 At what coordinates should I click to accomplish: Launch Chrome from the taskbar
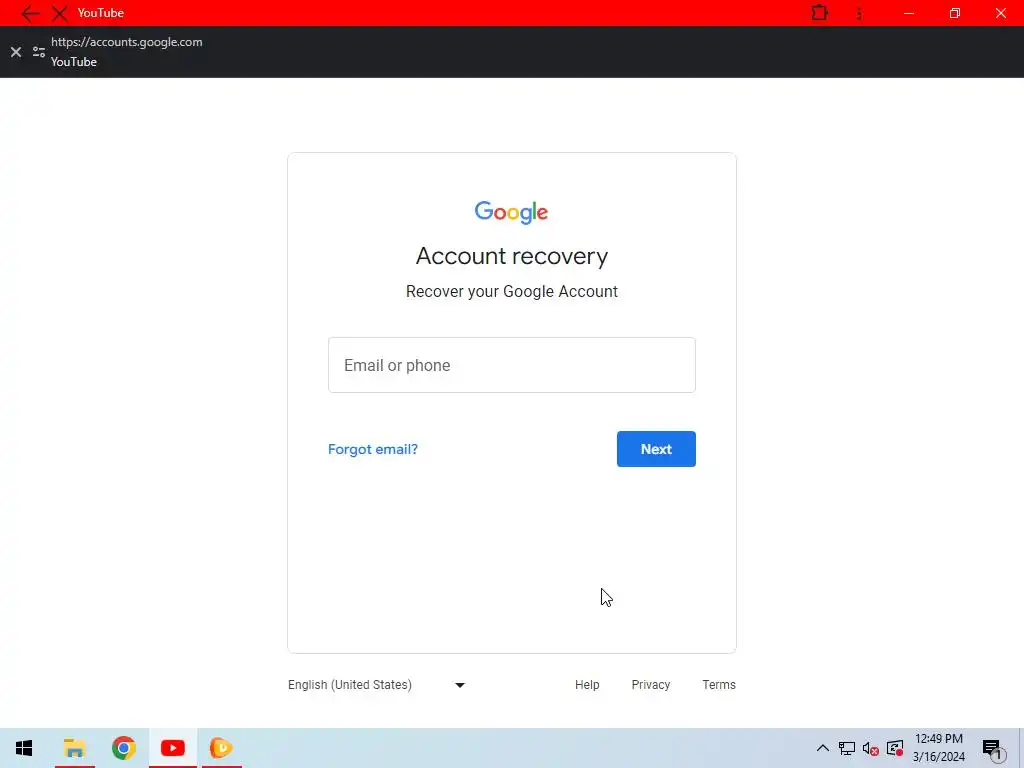tap(123, 748)
